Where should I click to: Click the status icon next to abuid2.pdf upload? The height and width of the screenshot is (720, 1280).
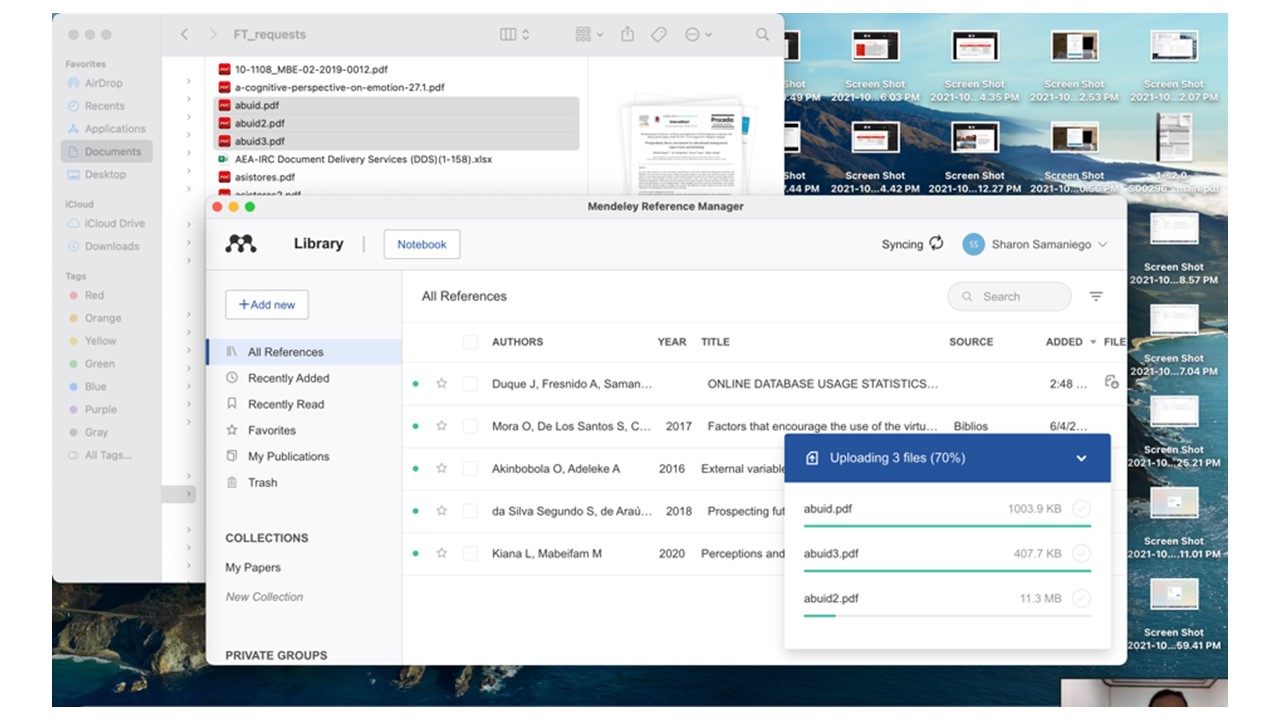coord(1081,598)
